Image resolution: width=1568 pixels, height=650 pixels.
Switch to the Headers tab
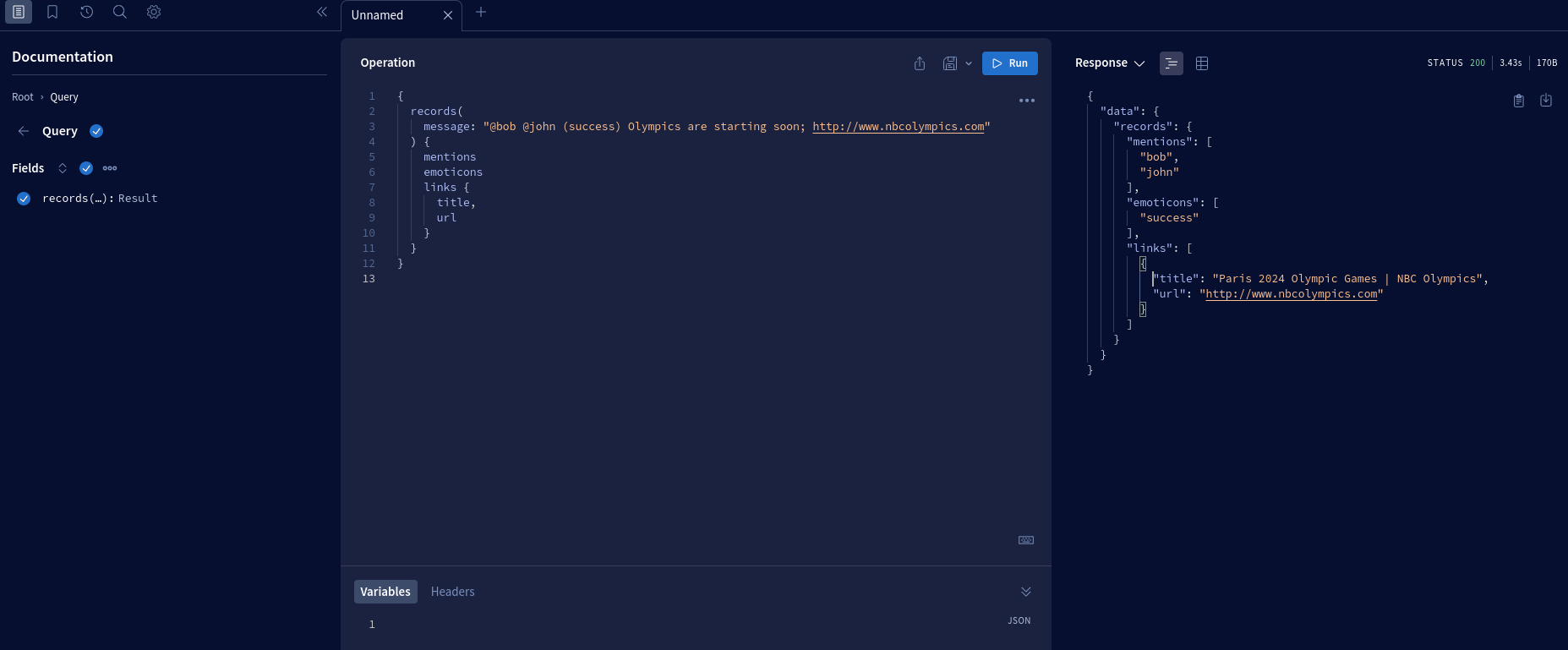[453, 592]
